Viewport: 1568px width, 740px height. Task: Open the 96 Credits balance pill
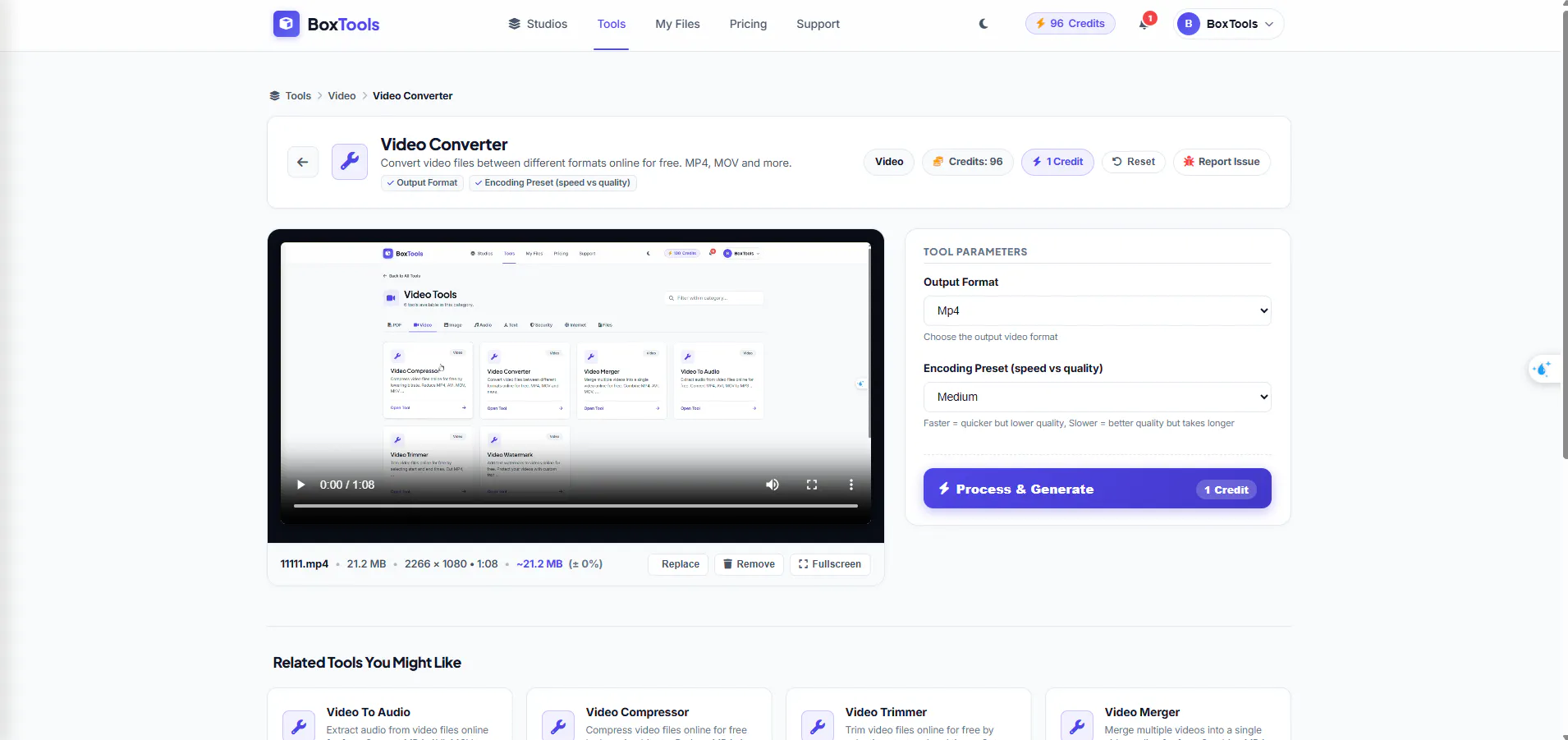1071,24
